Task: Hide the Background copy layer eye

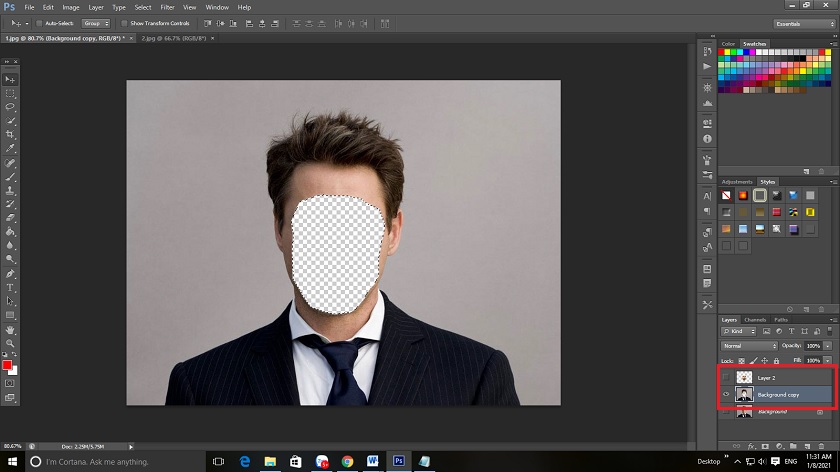Action: coord(726,394)
